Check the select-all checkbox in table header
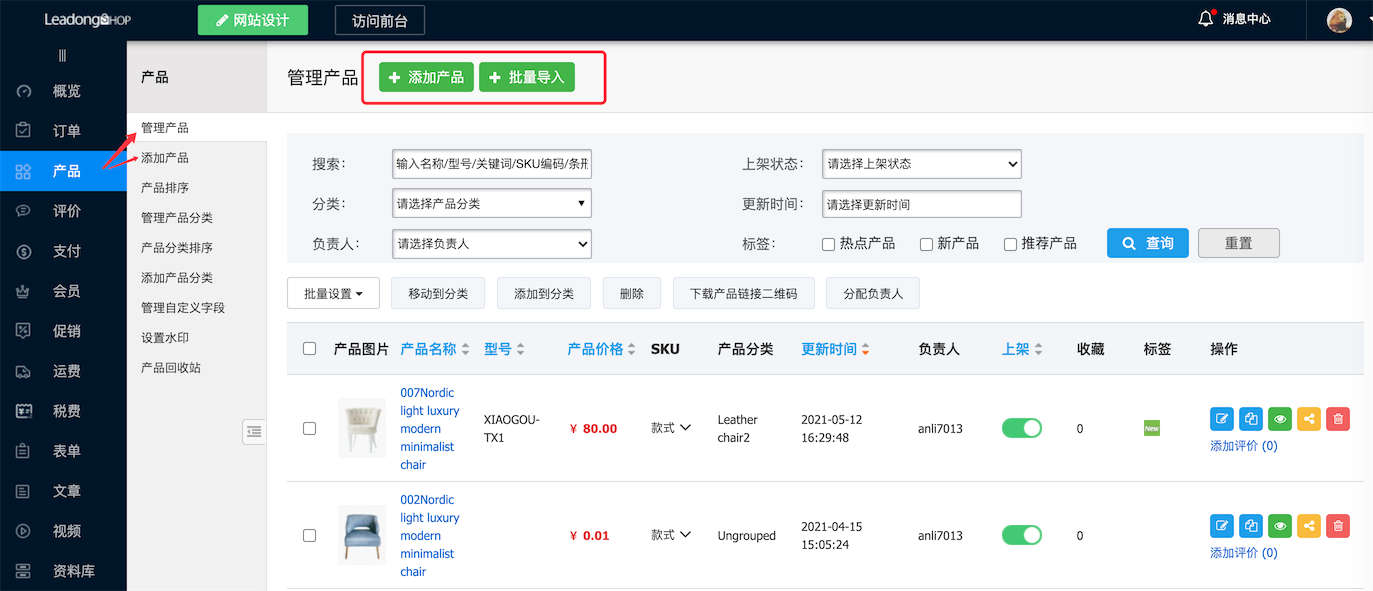Image resolution: width=1373 pixels, height=591 pixels. tap(309, 348)
